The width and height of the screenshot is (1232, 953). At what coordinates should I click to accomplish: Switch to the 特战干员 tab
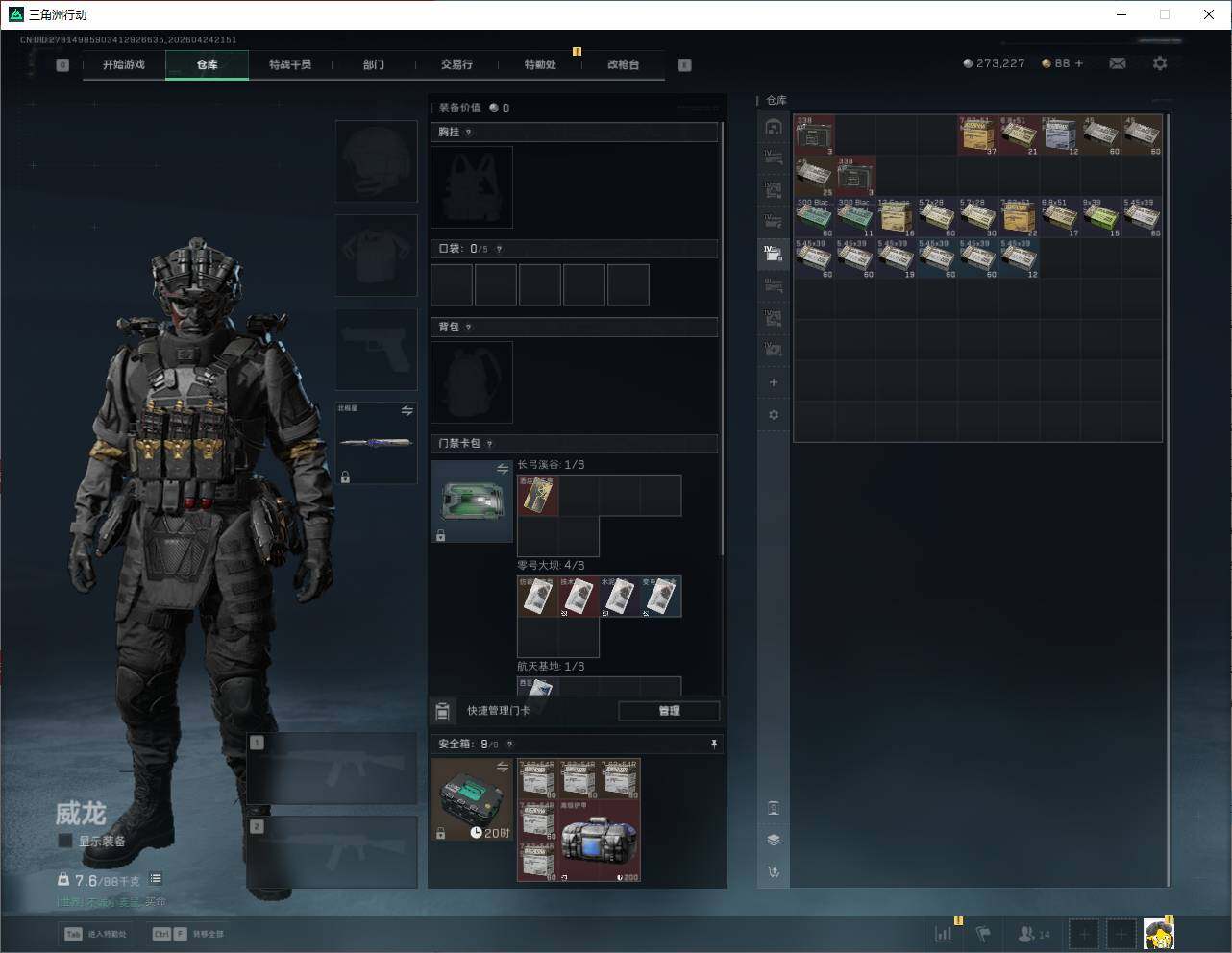290,64
